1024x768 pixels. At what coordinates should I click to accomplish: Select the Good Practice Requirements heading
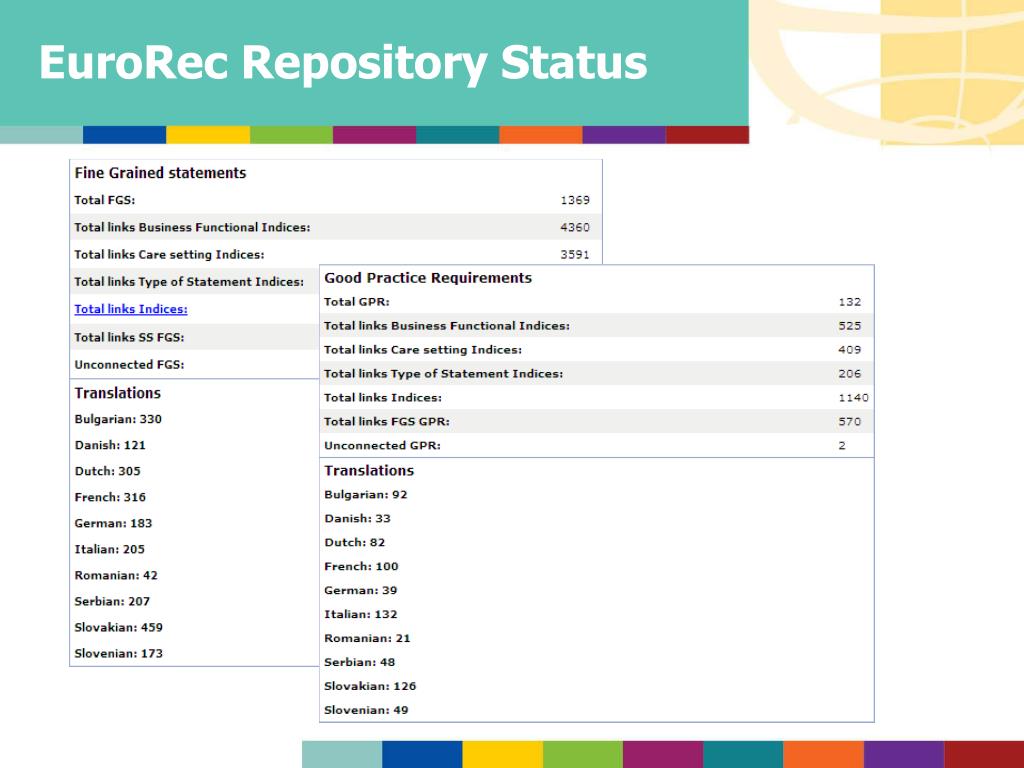pyautogui.click(x=428, y=278)
